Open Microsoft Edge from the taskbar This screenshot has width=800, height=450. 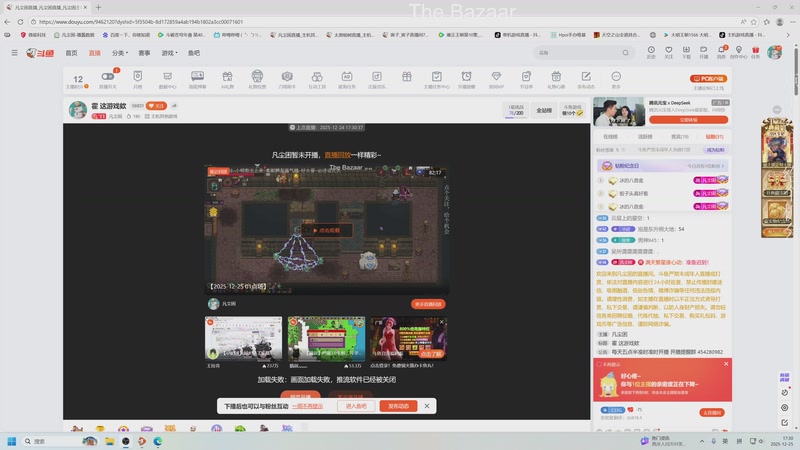pyautogui.click(x=158, y=441)
